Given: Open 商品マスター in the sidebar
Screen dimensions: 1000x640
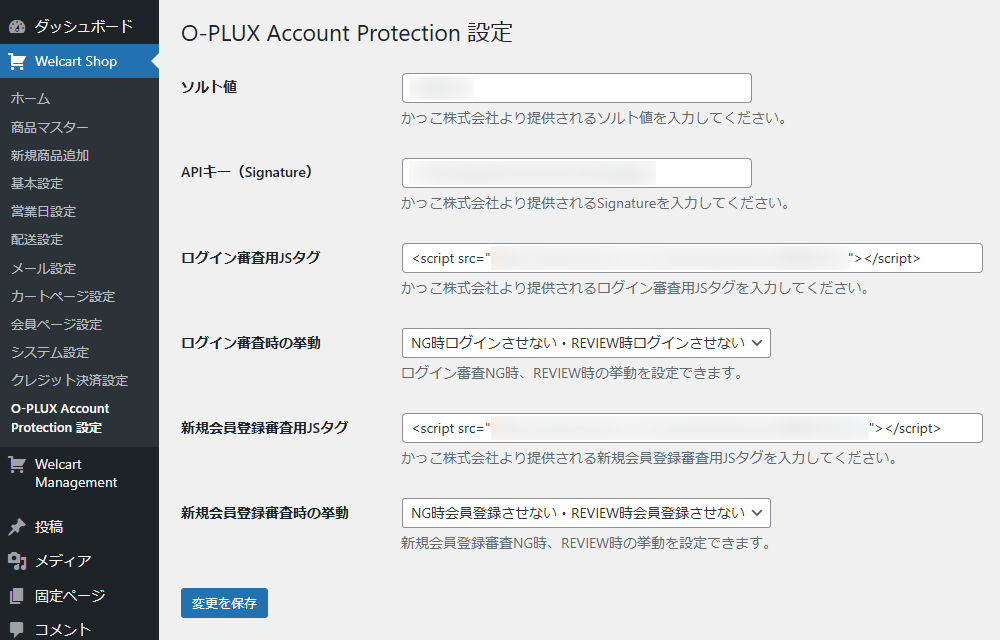Looking at the screenshot, I should (50, 127).
